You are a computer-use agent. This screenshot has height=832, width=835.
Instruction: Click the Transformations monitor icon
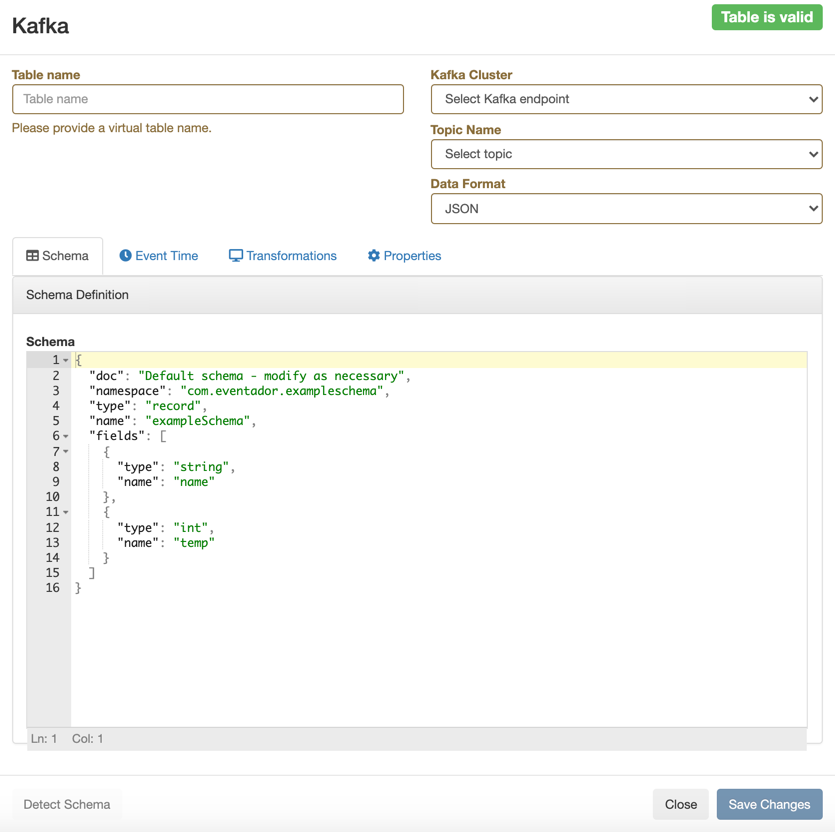coord(235,256)
